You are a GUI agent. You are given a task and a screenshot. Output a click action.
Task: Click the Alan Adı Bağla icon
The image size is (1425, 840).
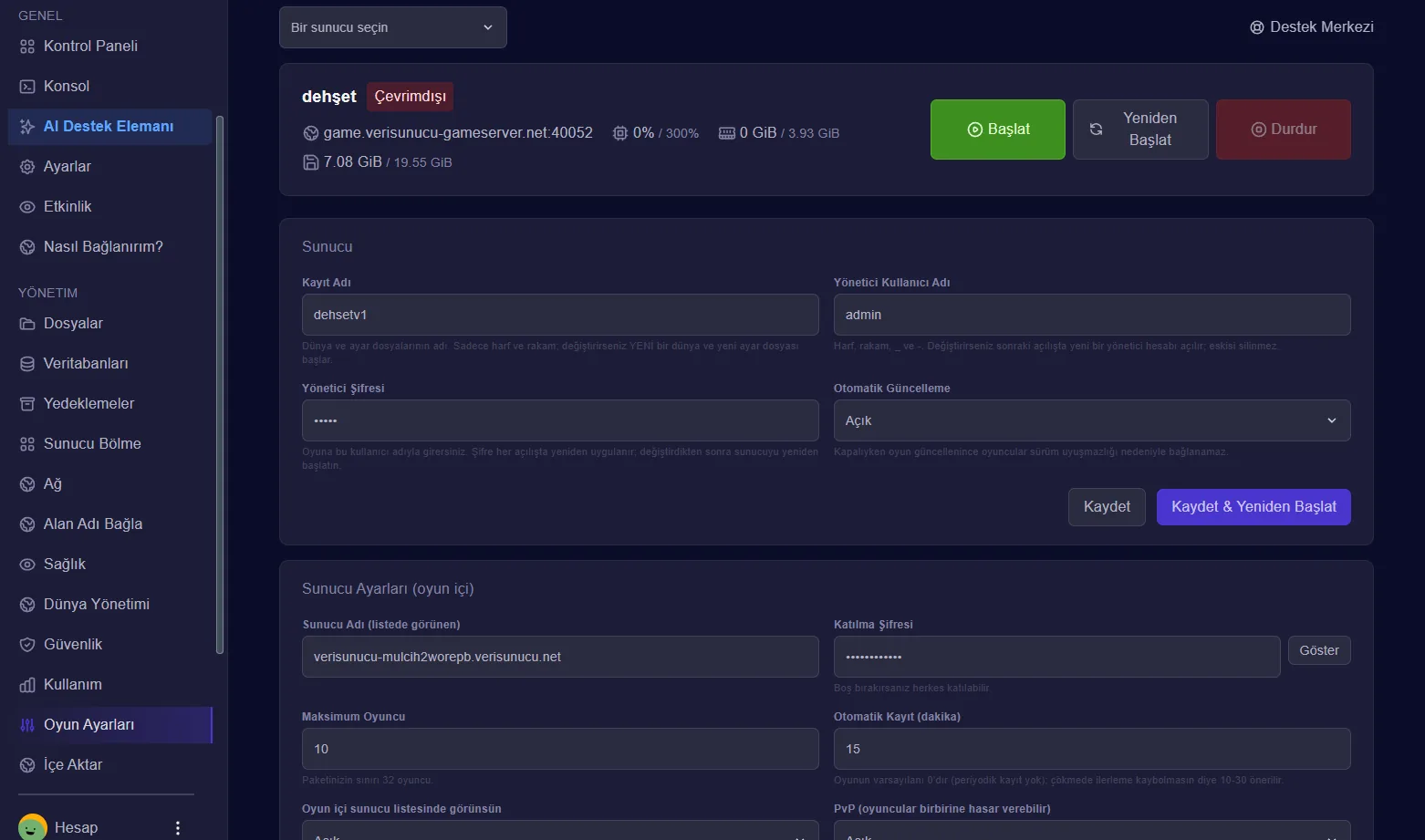click(x=27, y=524)
